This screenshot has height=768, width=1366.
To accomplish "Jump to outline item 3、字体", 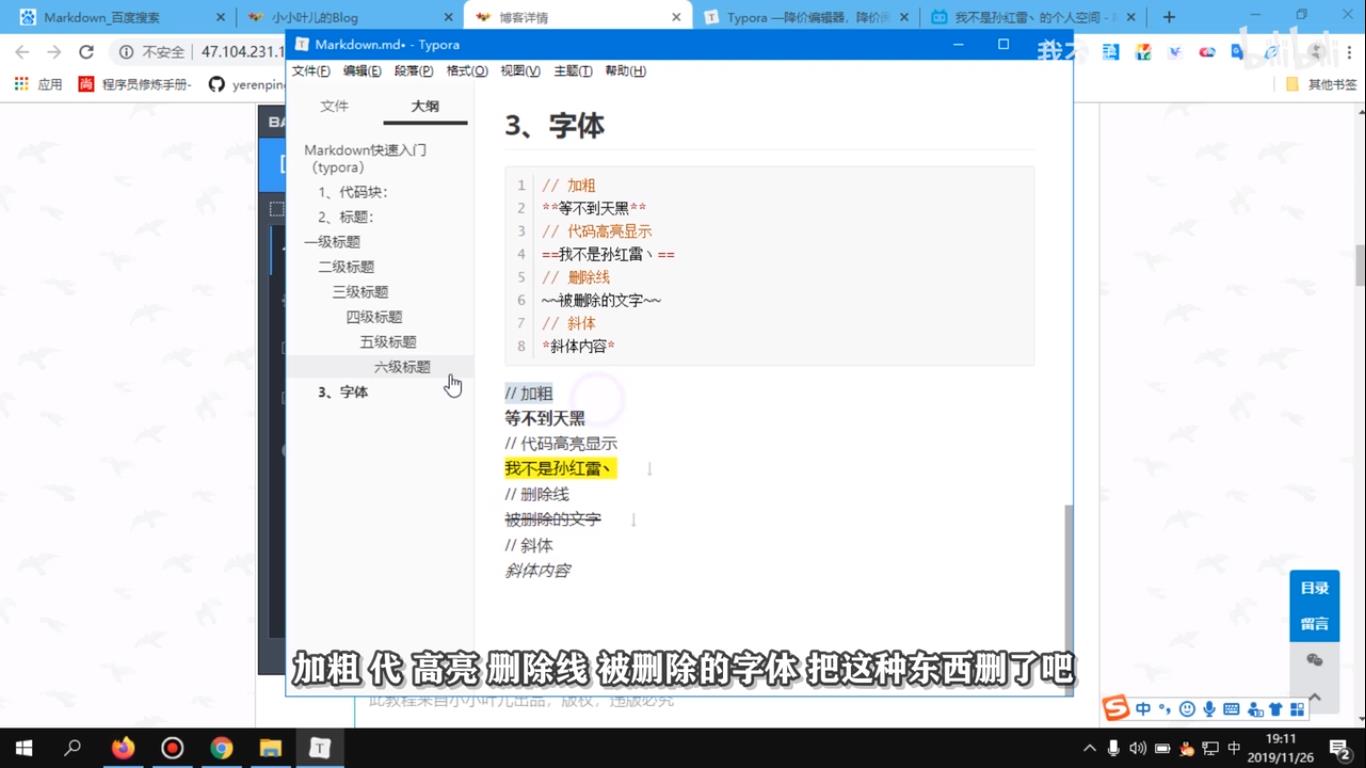I will pos(343,392).
